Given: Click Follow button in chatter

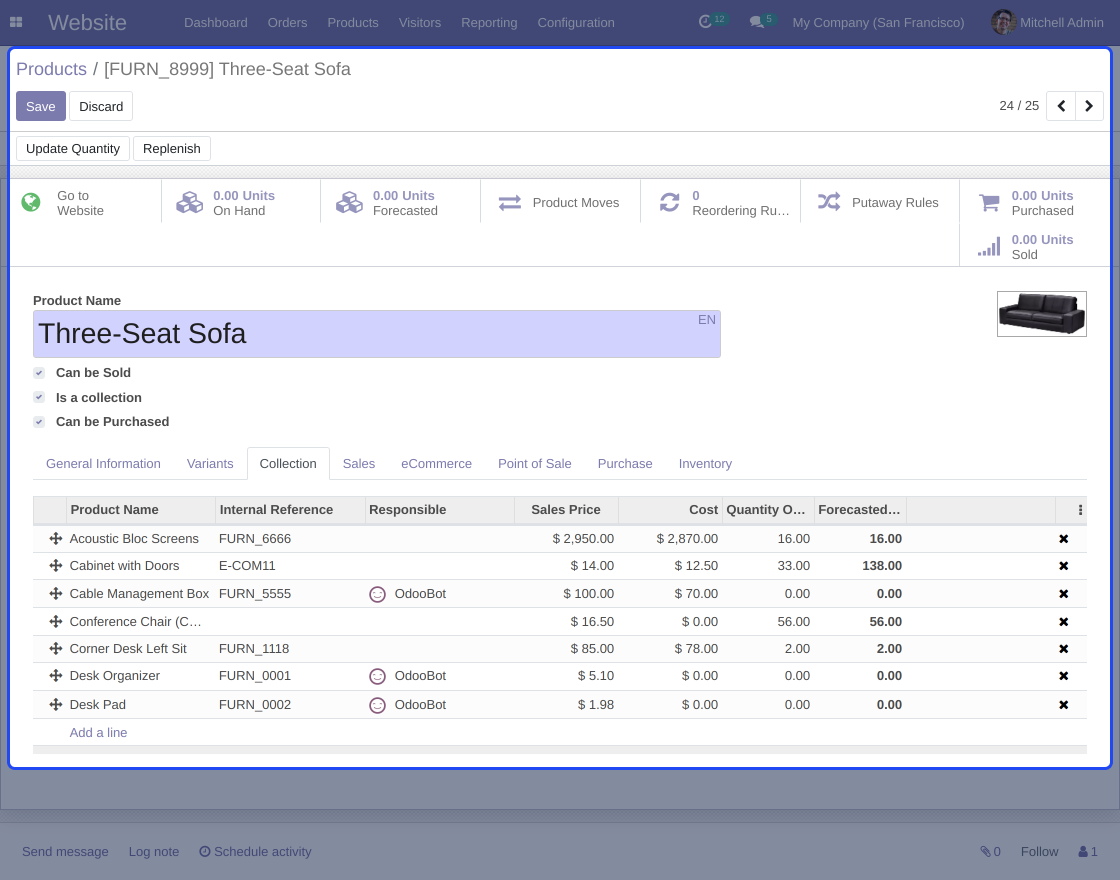Looking at the screenshot, I should (1039, 851).
